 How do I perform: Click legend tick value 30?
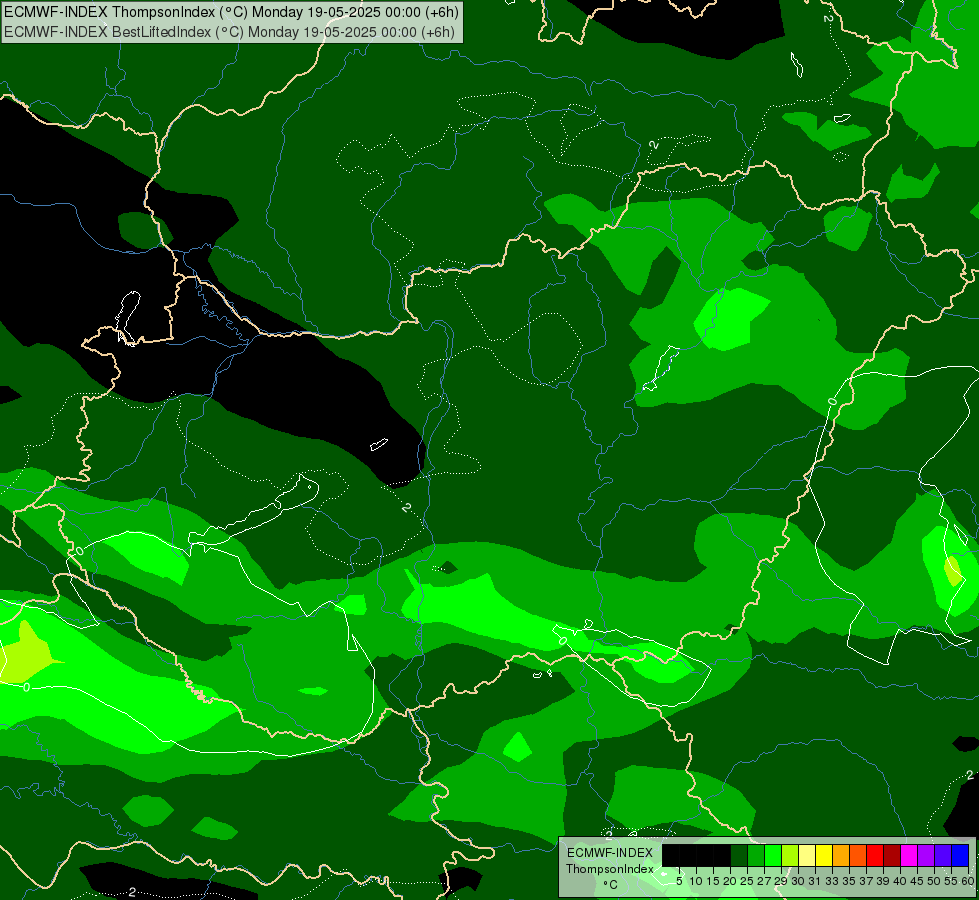point(798,881)
